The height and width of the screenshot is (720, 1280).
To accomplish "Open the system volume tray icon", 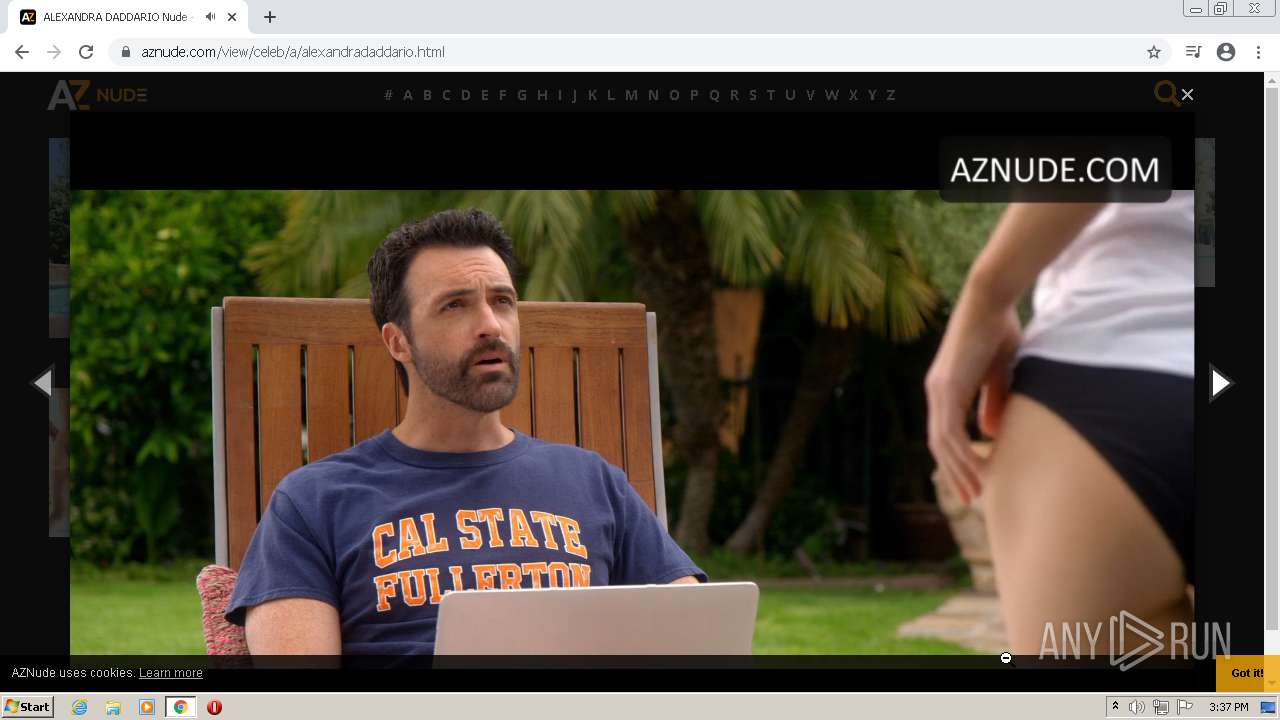I will click(x=1137, y=707).
